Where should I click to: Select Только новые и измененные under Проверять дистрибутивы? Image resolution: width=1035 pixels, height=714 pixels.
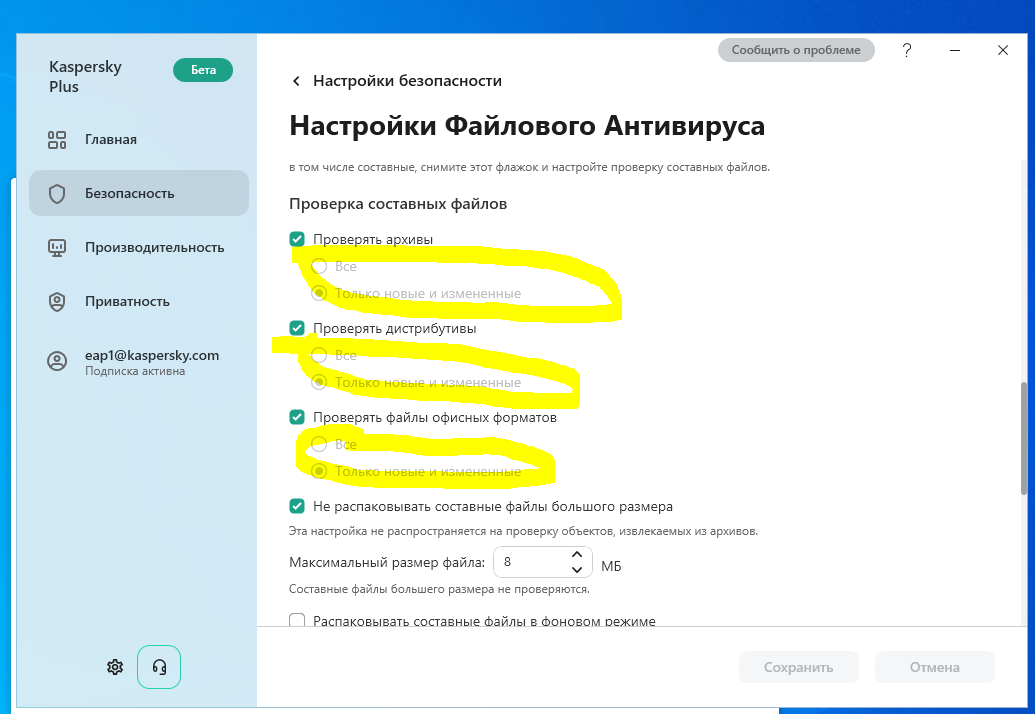(319, 382)
